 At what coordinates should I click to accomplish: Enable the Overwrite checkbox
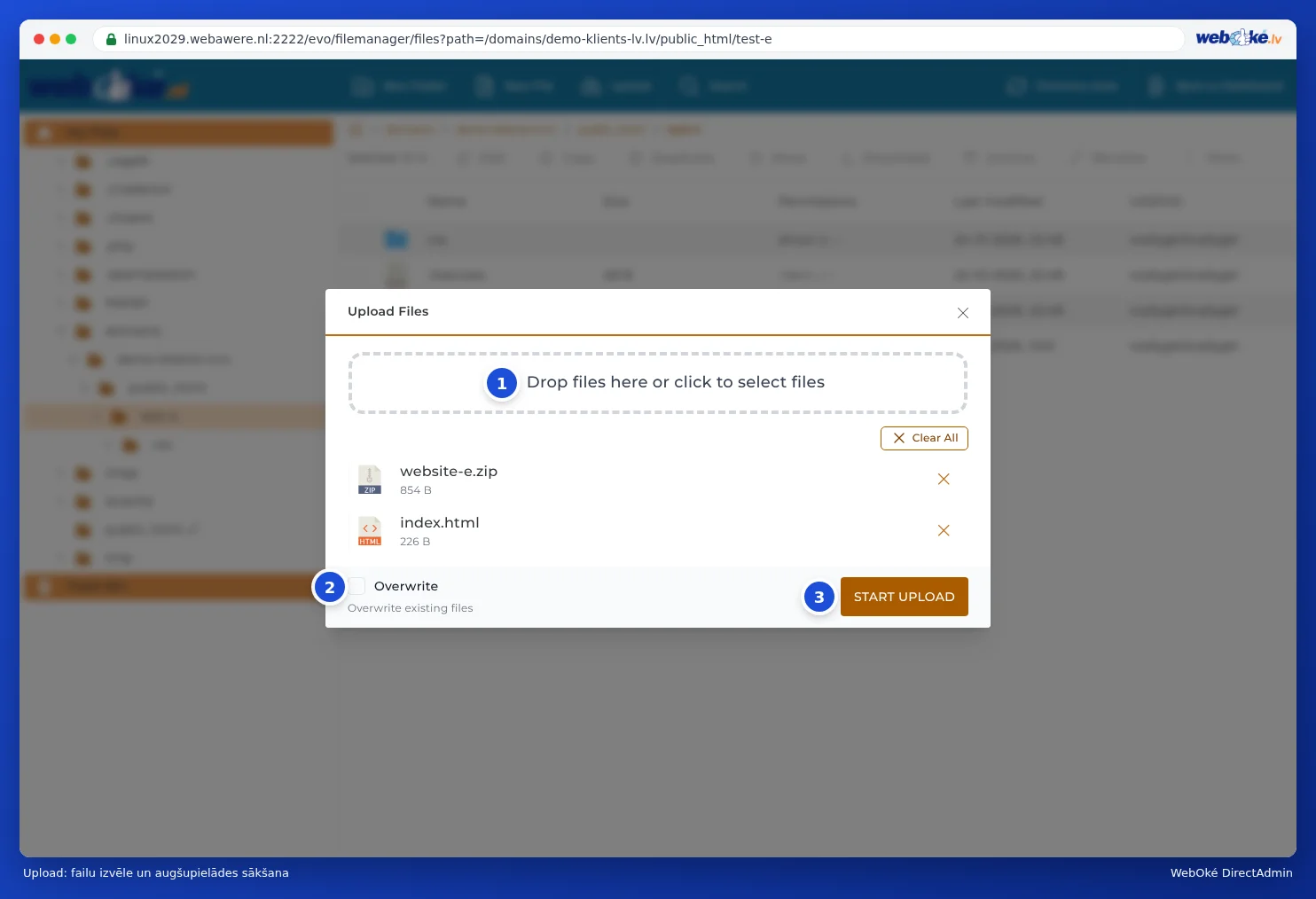tap(356, 586)
